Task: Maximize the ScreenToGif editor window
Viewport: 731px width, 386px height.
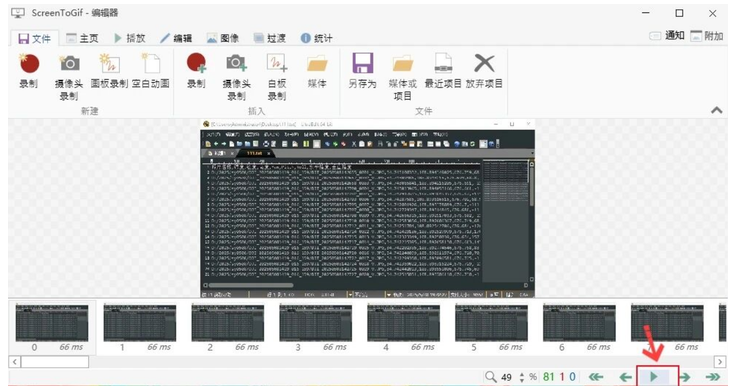Action: (679, 13)
